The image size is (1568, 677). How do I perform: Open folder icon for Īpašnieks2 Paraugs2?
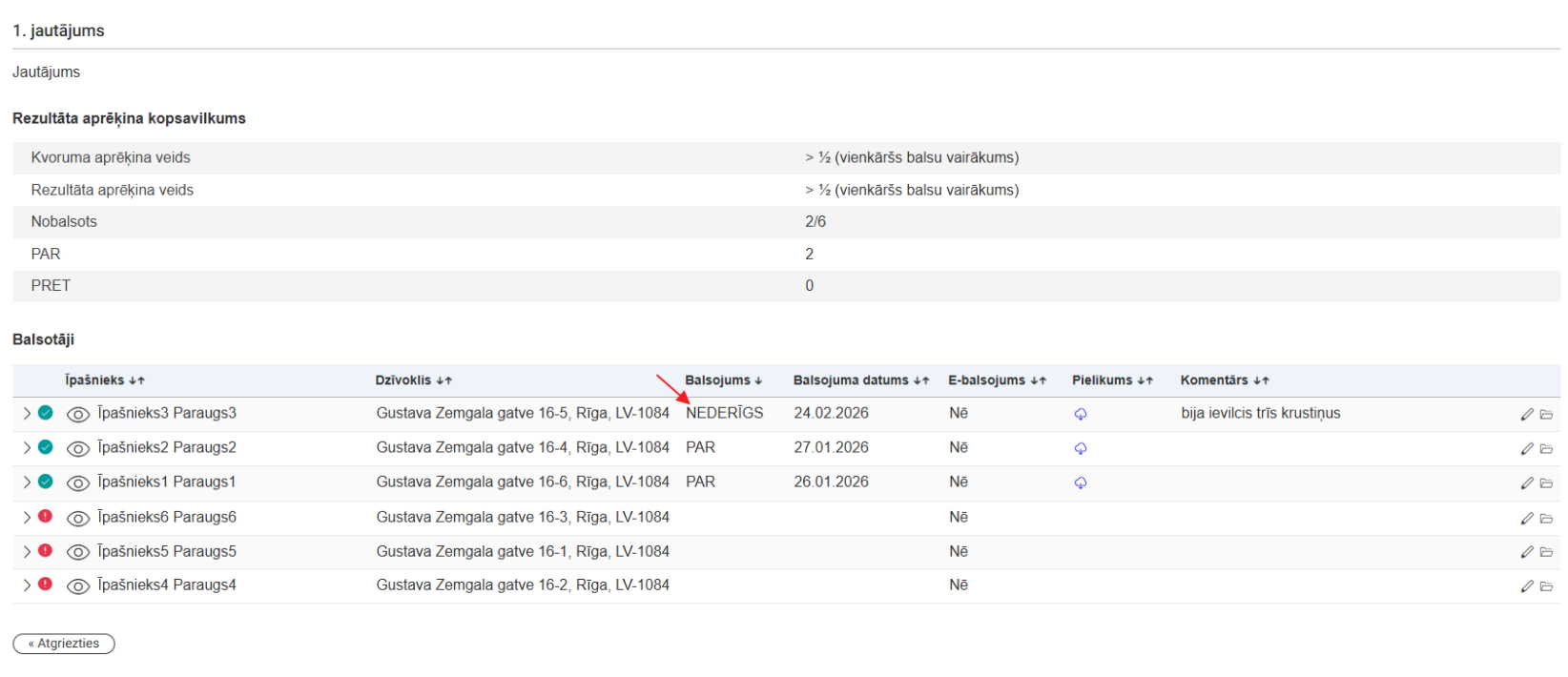coord(1546,448)
